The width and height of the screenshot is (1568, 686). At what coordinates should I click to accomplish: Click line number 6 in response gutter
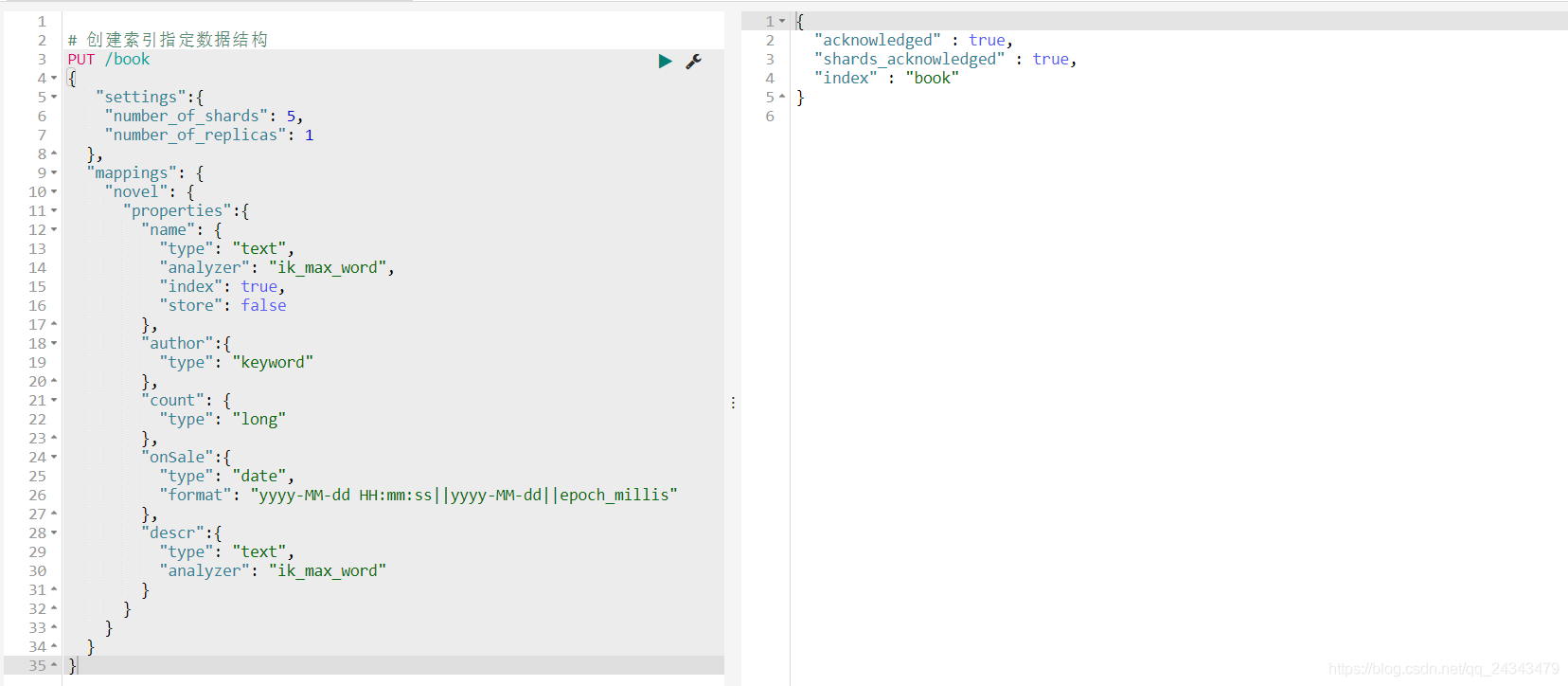pos(770,116)
